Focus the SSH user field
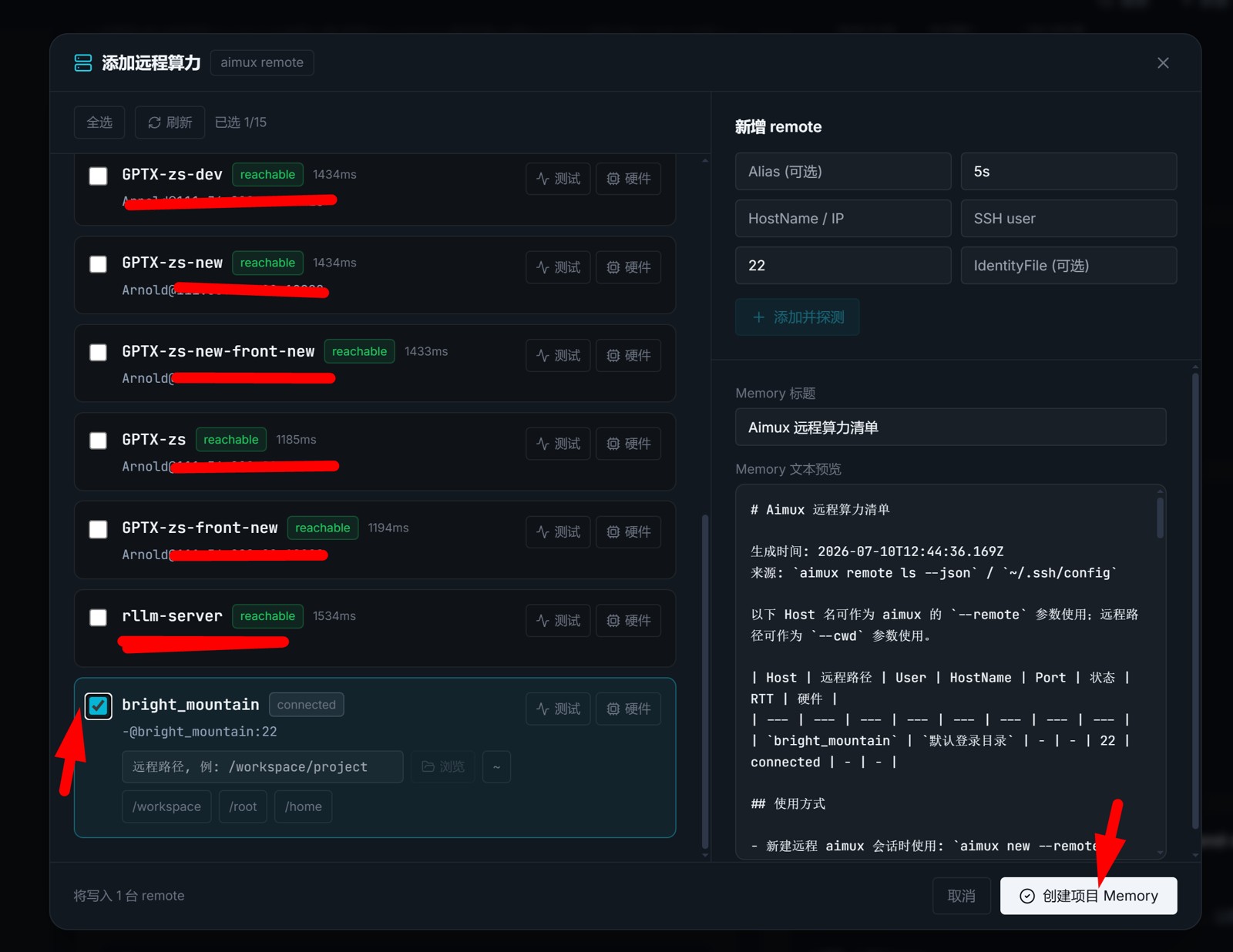Viewport: 1233px width, 952px height. click(1069, 219)
